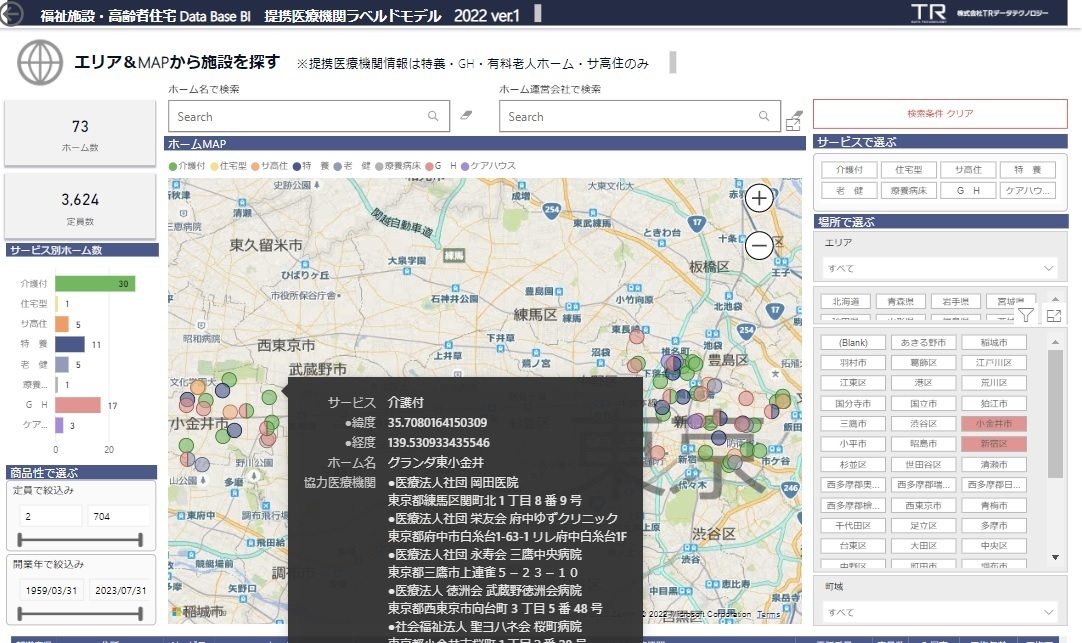Click the Terms link on the map

point(769,614)
